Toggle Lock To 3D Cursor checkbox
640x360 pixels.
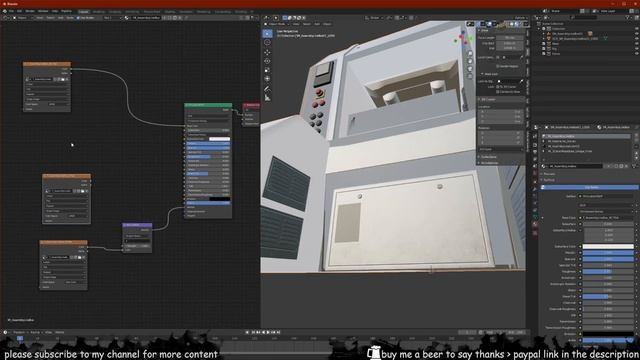click(498, 87)
